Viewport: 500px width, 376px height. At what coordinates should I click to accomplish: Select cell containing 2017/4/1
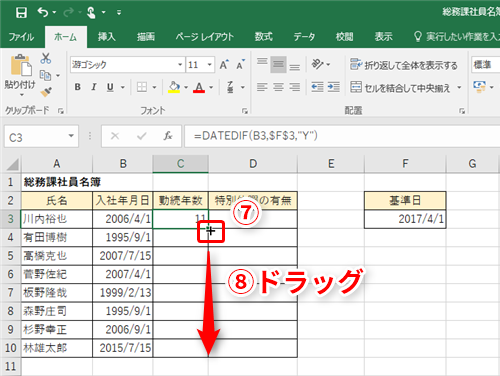pyautogui.click(x=405, y=219)
